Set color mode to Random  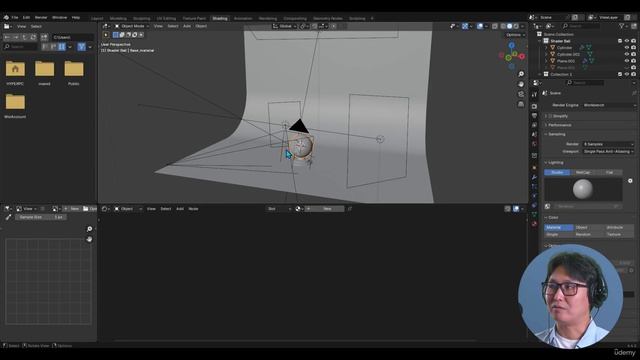589,235
